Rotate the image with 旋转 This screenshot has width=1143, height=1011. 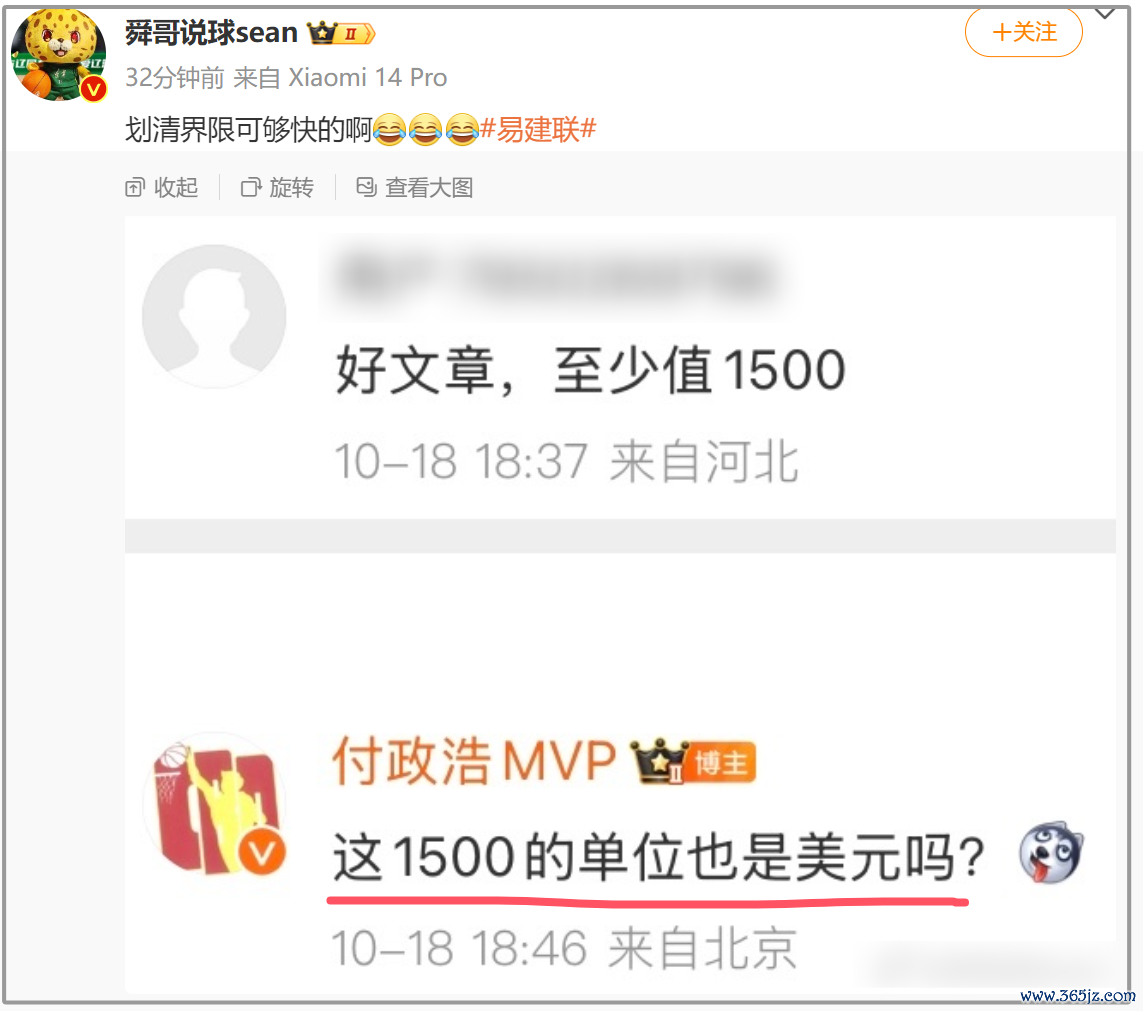278,188
